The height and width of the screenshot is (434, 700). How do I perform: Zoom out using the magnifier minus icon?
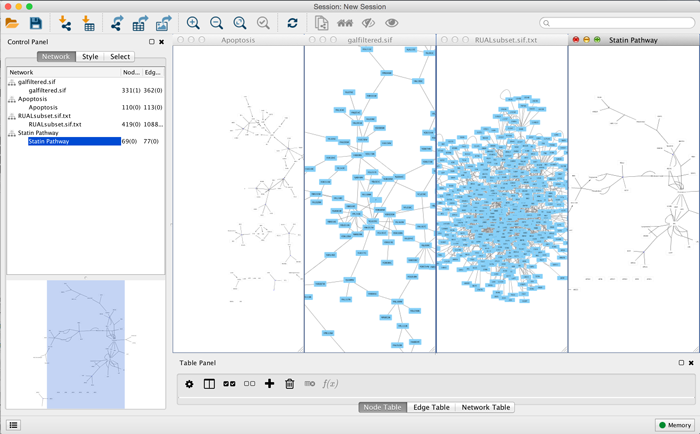(216, 23)
